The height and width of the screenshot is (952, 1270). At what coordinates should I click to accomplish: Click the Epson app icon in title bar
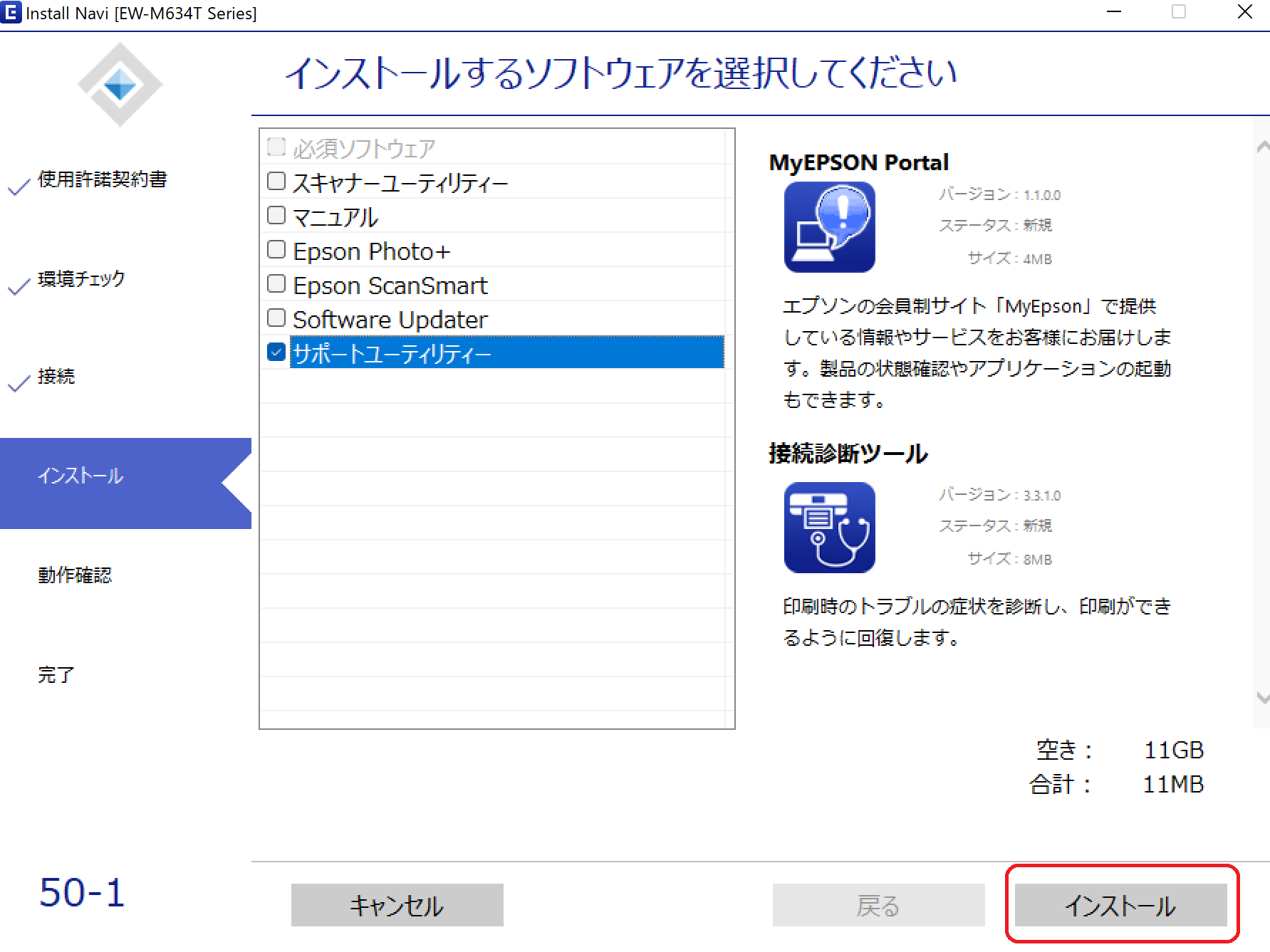click(x=11, y=12)
